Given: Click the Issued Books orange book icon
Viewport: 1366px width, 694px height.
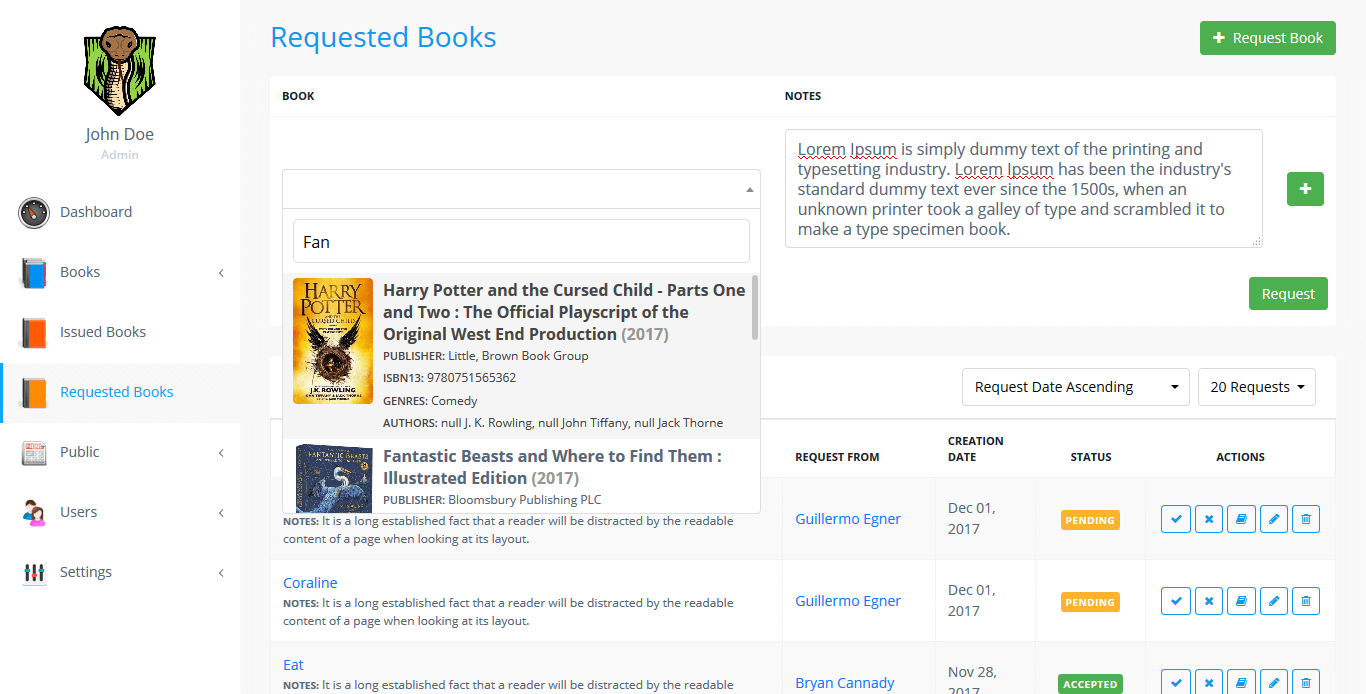Looking at the screenshot, I should point(34,332).
